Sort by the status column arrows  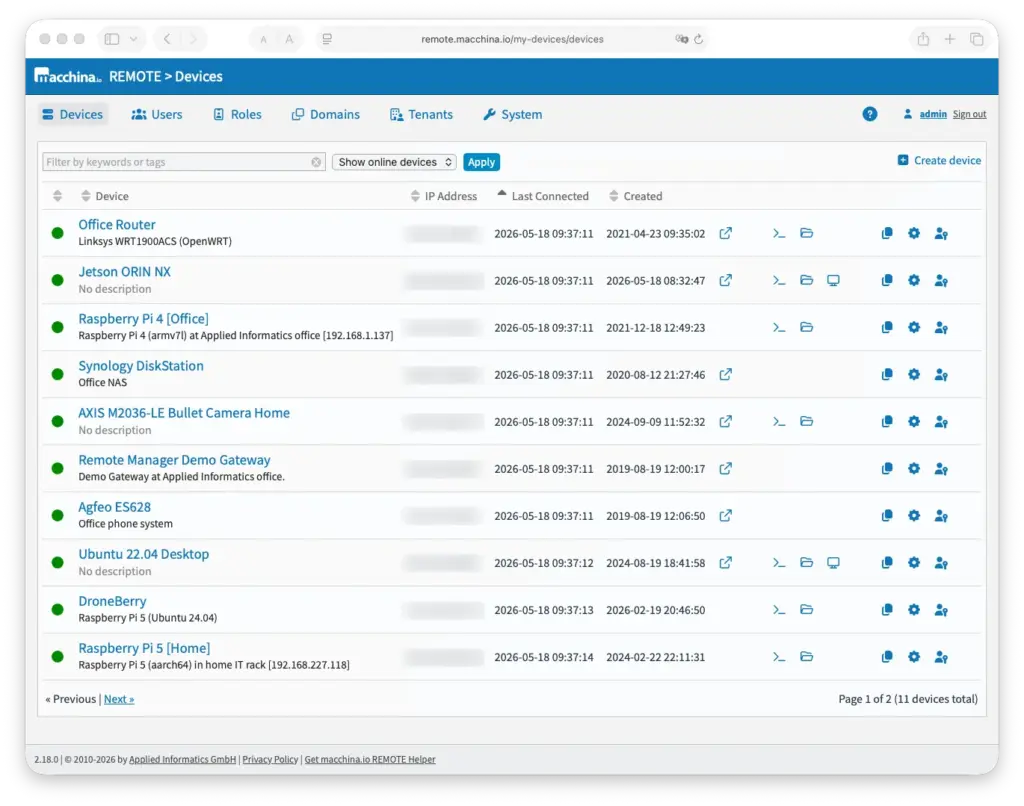pyautogui.click(x=57, y=196)
